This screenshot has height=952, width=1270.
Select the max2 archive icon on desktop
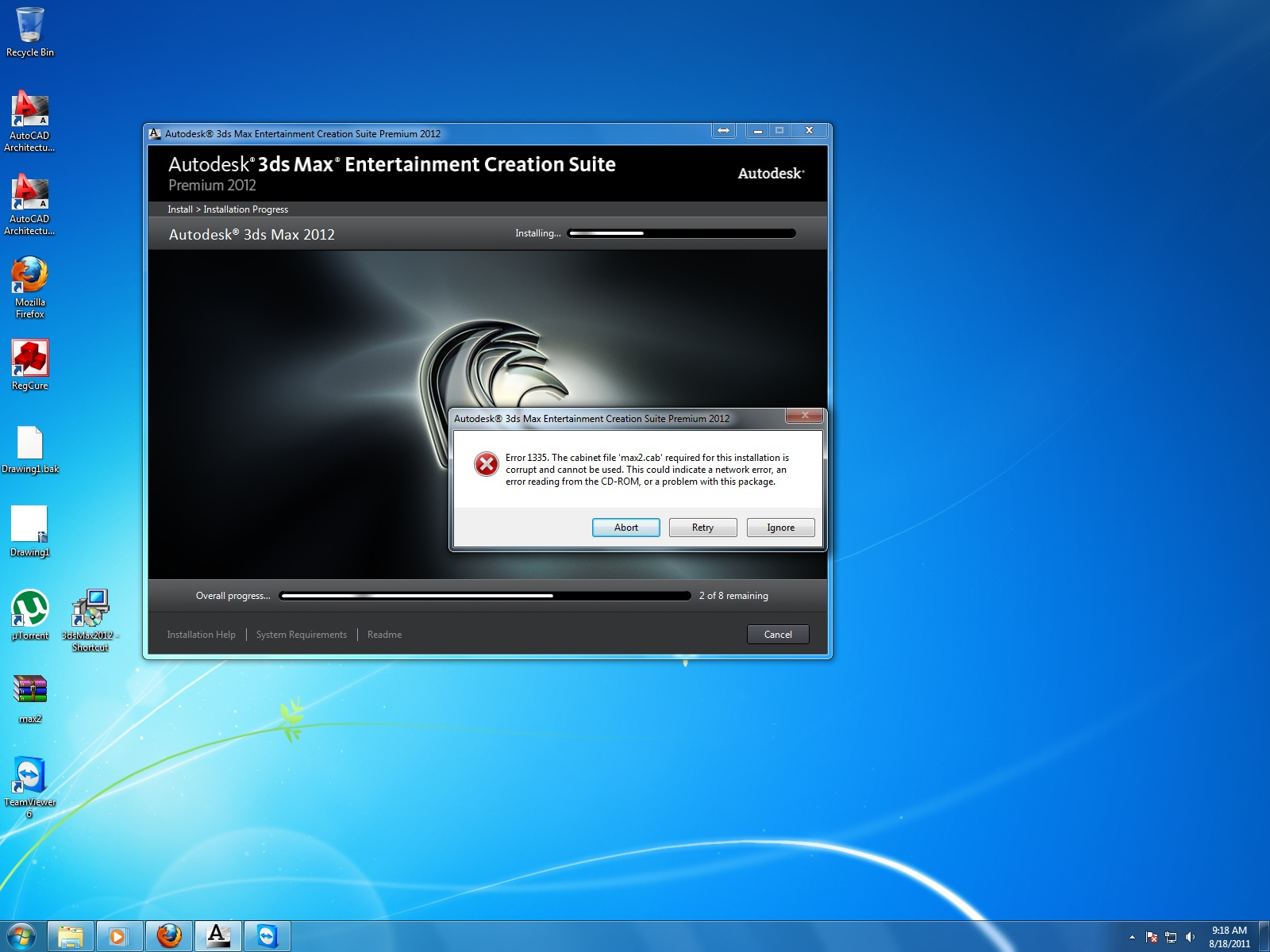coord(30,698)
